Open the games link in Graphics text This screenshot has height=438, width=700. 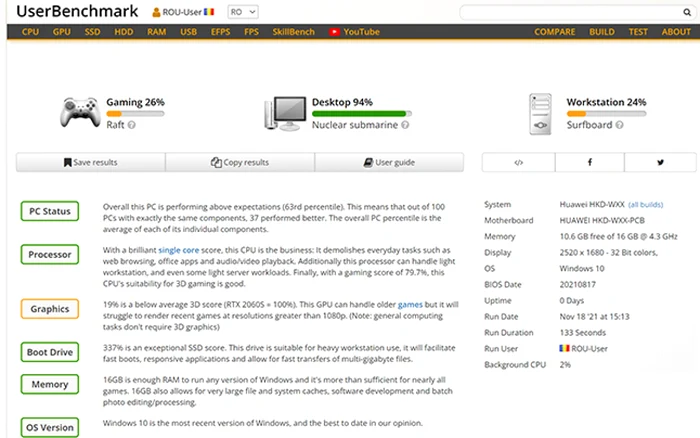point(410,305)
